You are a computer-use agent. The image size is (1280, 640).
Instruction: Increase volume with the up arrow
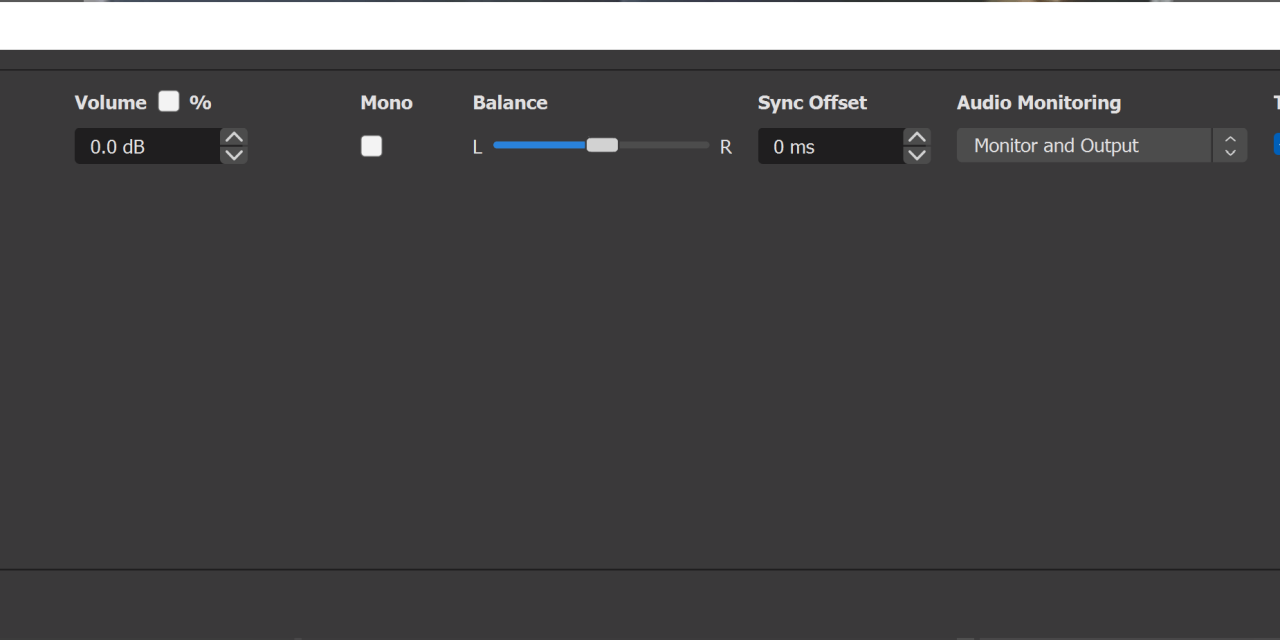(x=234, y=138)
